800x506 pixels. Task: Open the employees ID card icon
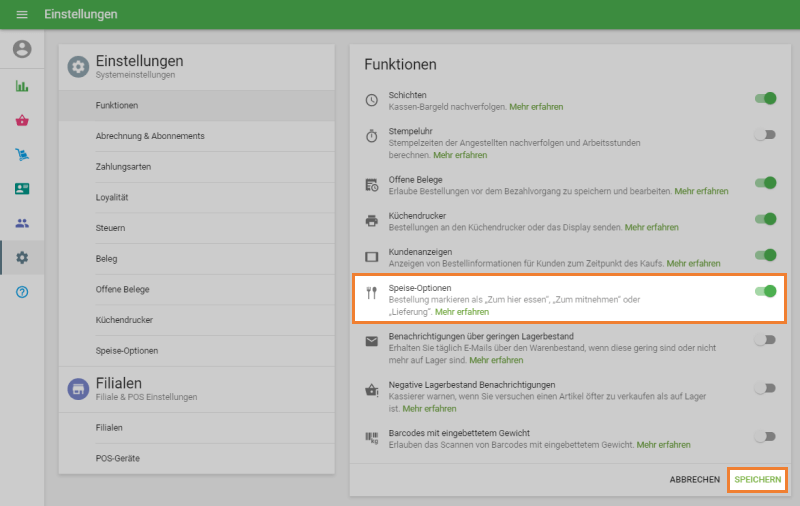tap(22, 188)
